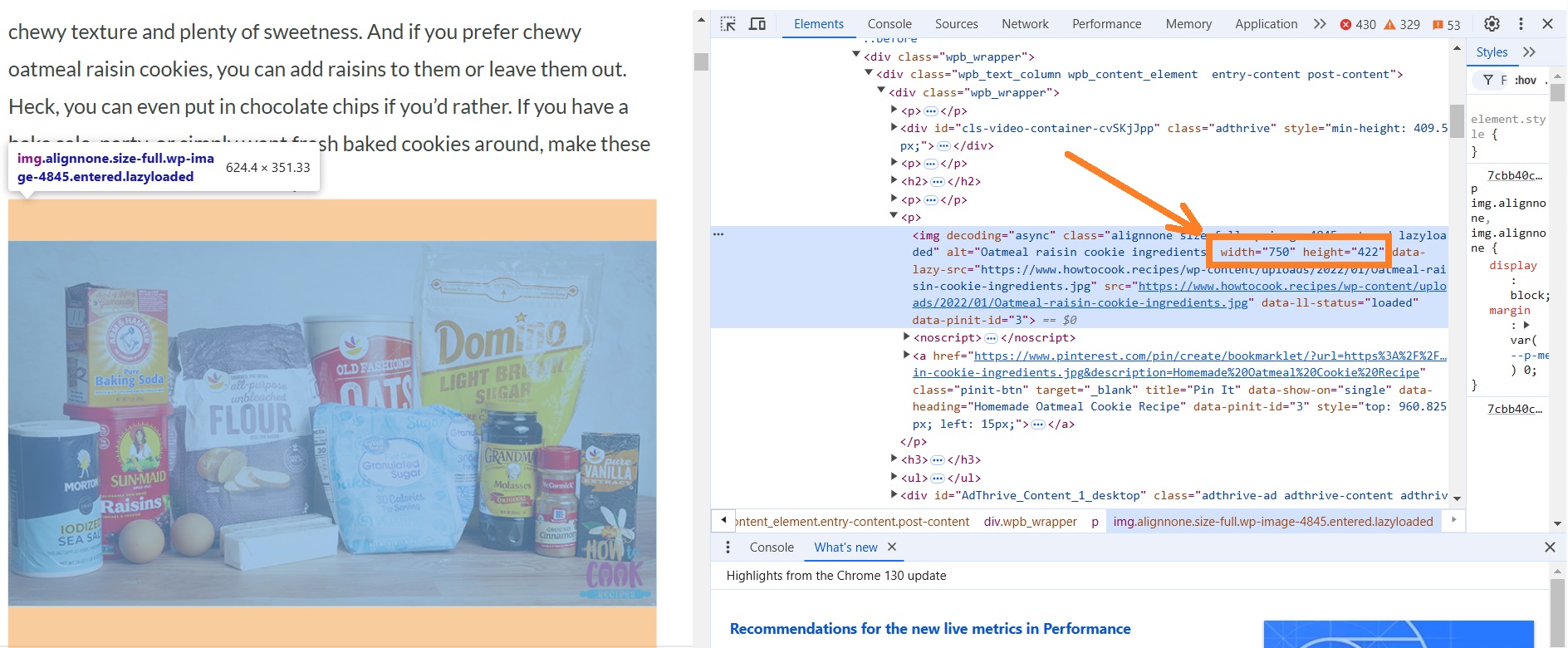Click the img.alignnone breadcrumb item
The height and width of the screenshot is (648, 1568).
[x=1273, y=522]
